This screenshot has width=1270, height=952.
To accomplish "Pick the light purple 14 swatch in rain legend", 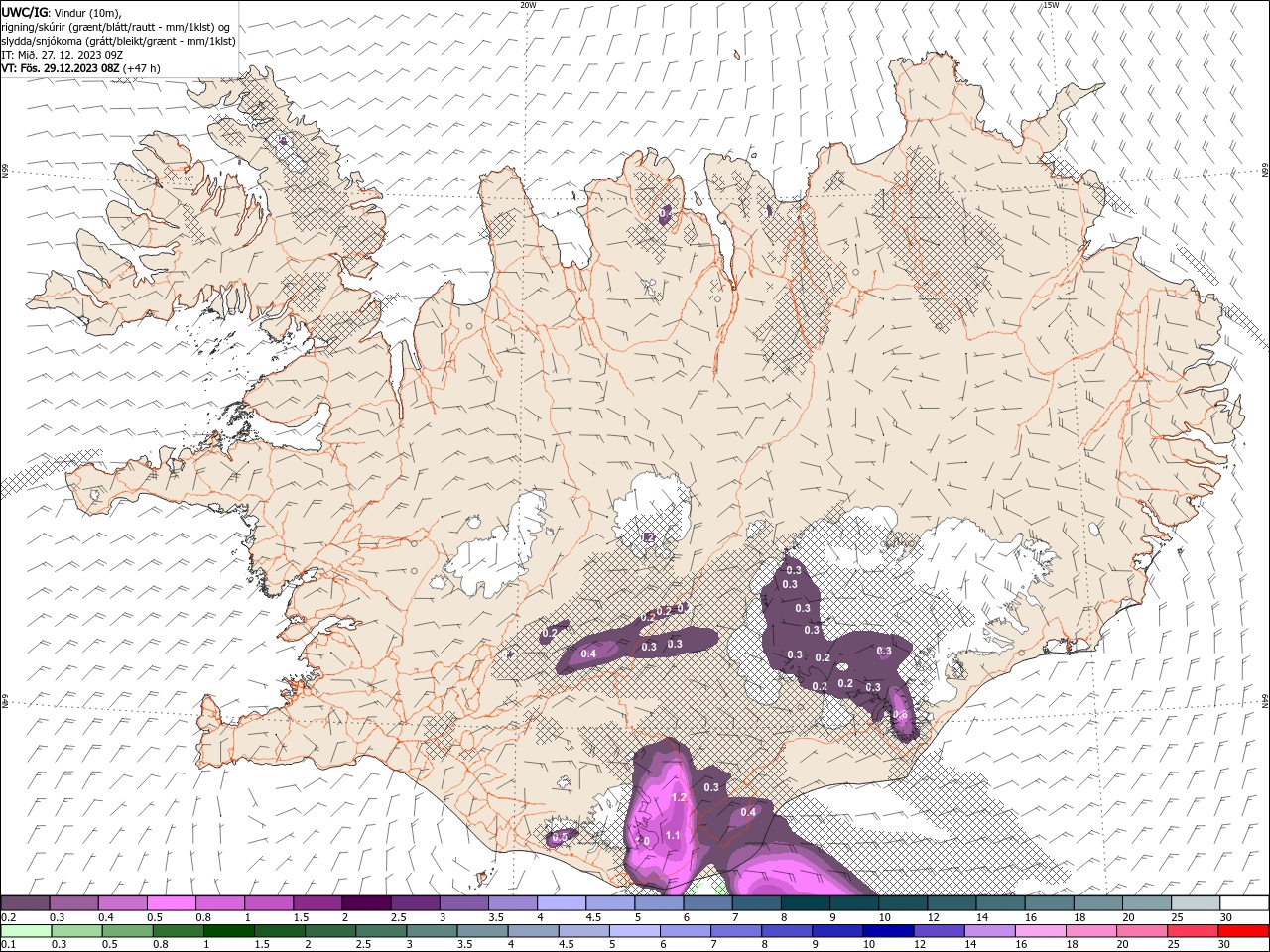I will (988, 931).
